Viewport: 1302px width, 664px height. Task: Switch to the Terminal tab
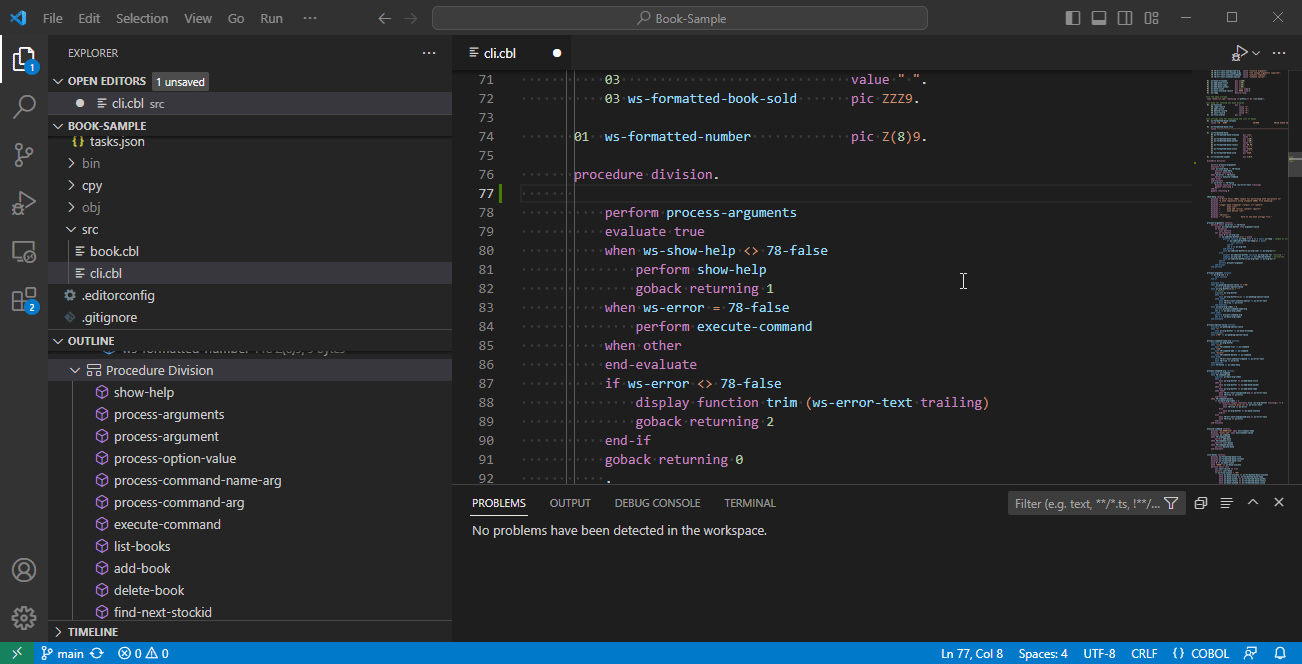pyautogui.click(x=750, y=503)
